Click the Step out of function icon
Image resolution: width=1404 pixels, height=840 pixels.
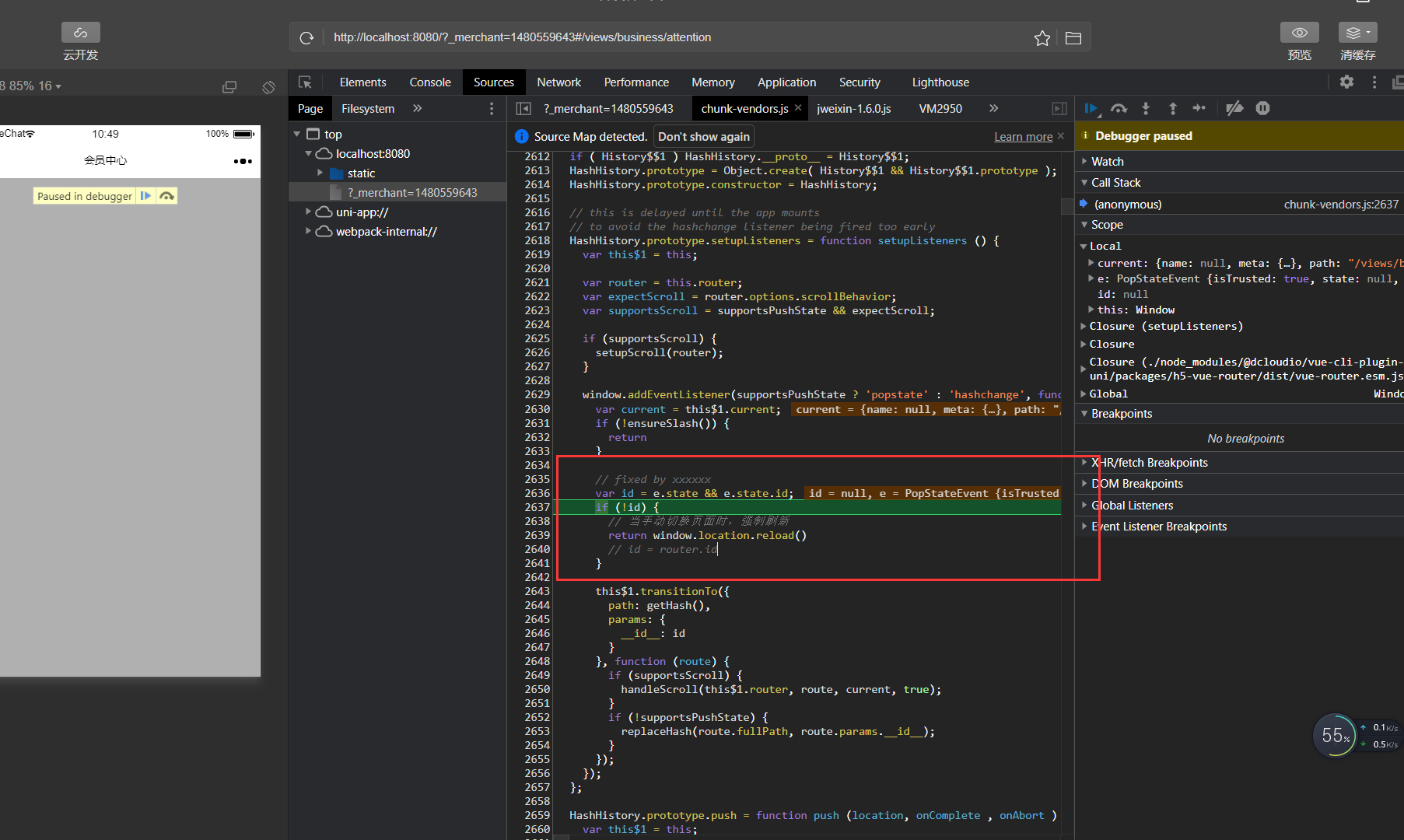[1173, 109]
